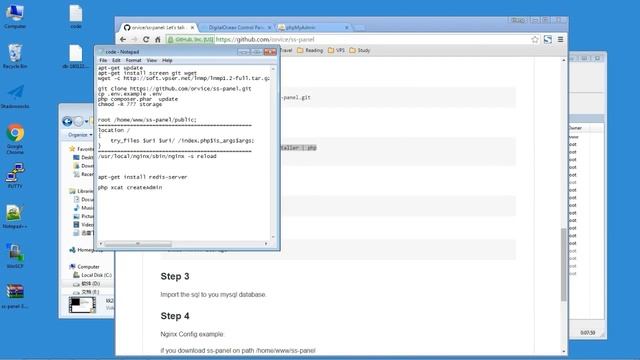Click Chrome page vertical scrollbar thumb

(564, 264)
